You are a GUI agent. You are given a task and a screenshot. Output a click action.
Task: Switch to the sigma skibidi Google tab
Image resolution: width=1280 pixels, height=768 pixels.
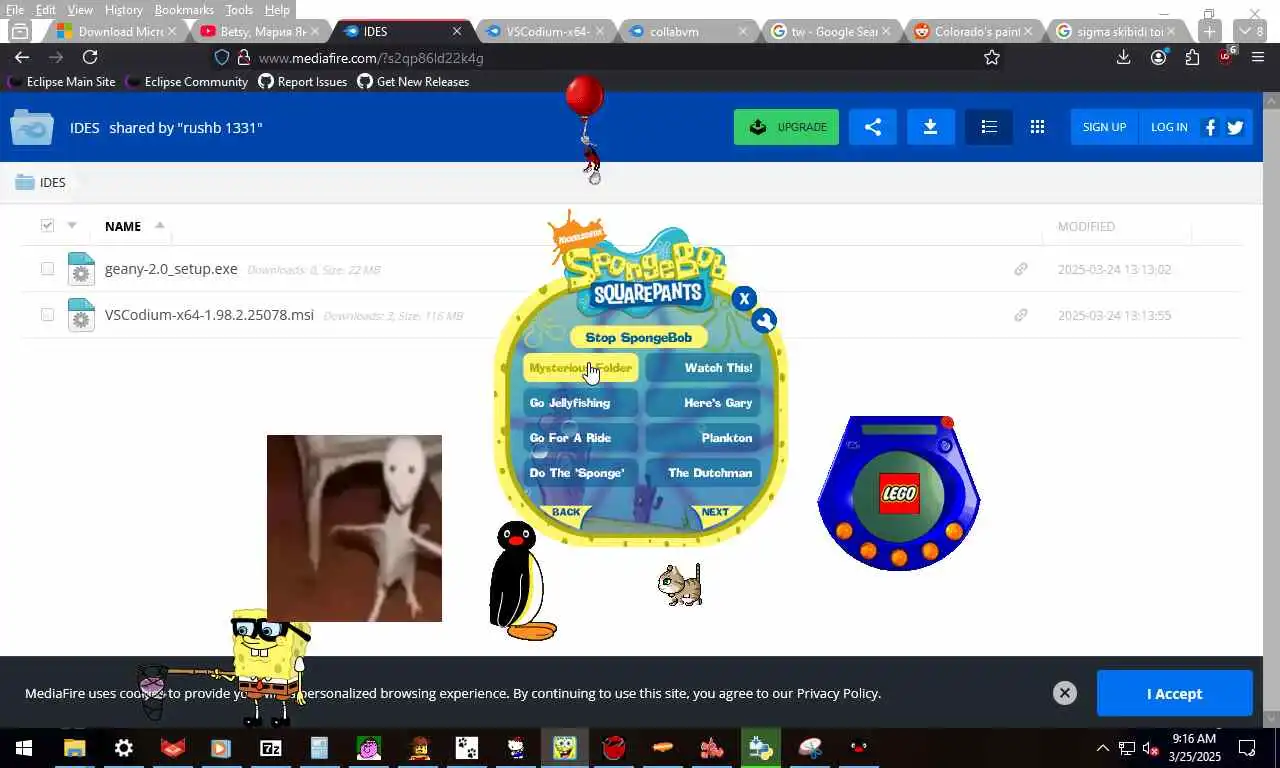coord(1118,31)
